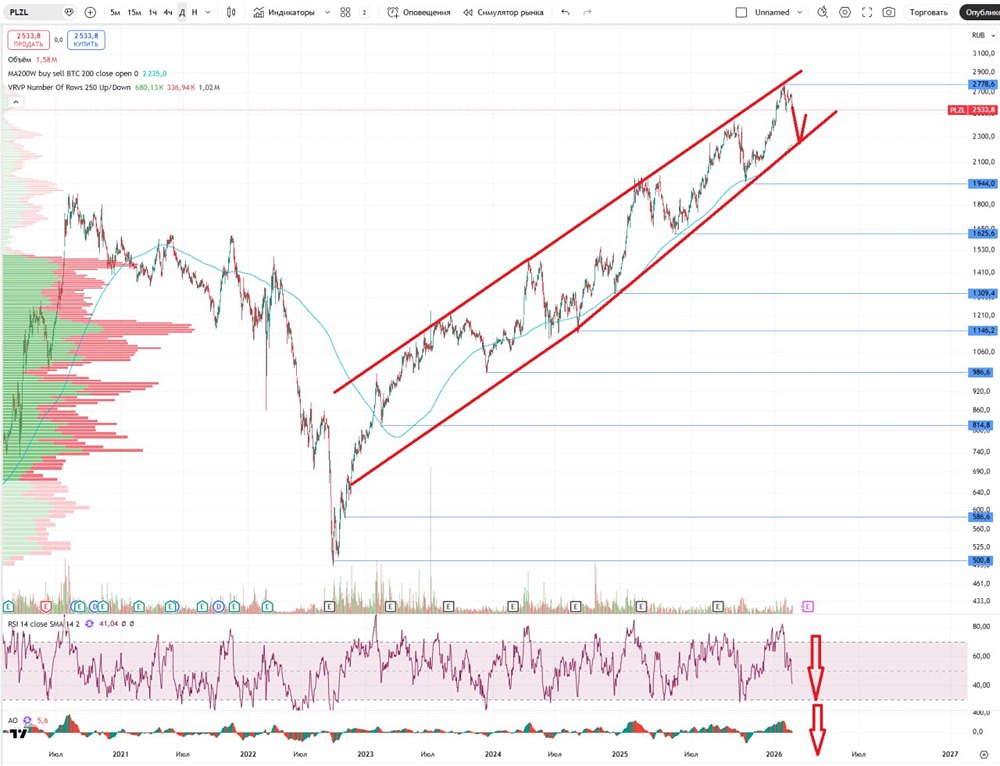Click the 814,8 price level label
1000x766 pixels.
(x=983, y=425)
